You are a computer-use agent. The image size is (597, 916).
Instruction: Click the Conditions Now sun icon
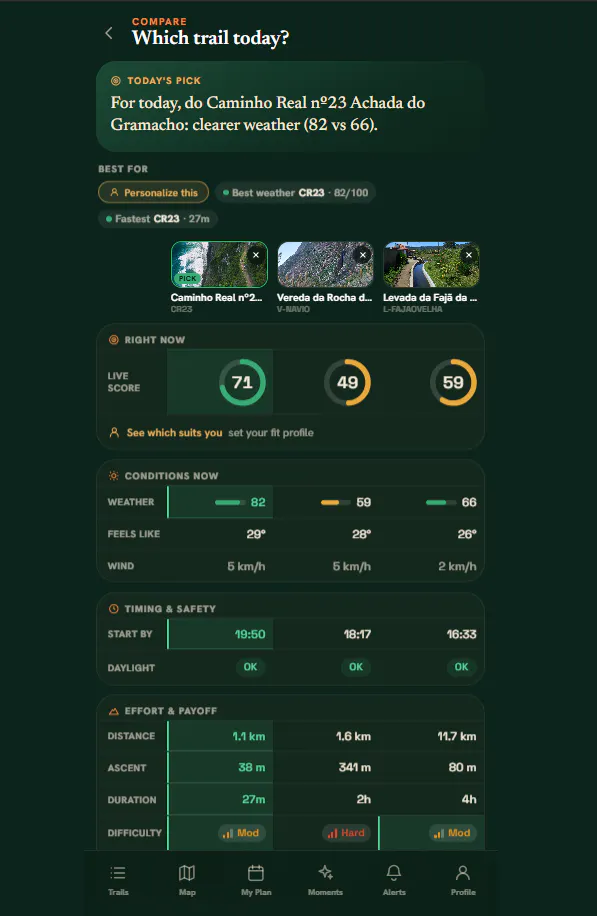point(114,476)
